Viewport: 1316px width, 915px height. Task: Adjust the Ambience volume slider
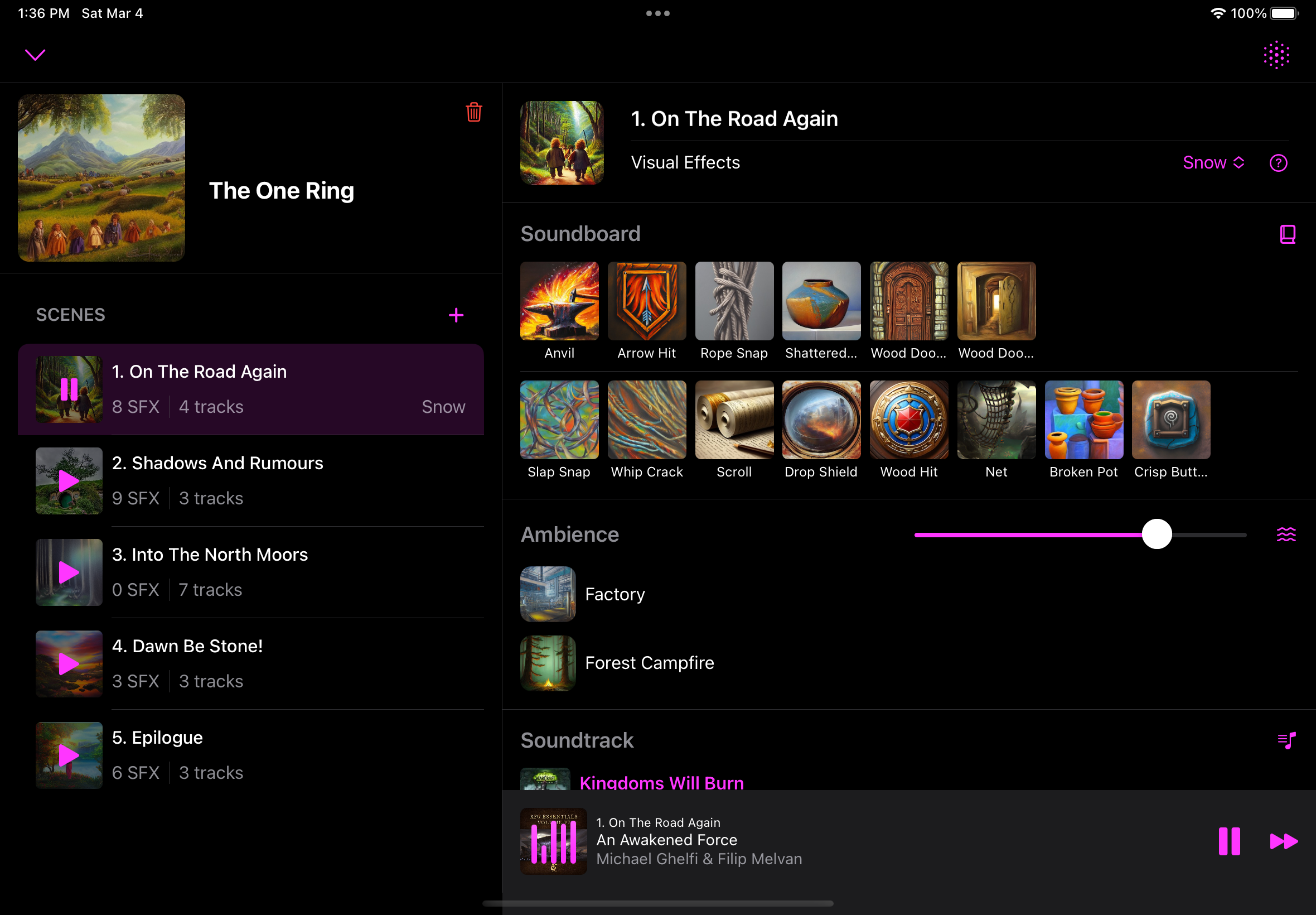tap(1157, 534)
